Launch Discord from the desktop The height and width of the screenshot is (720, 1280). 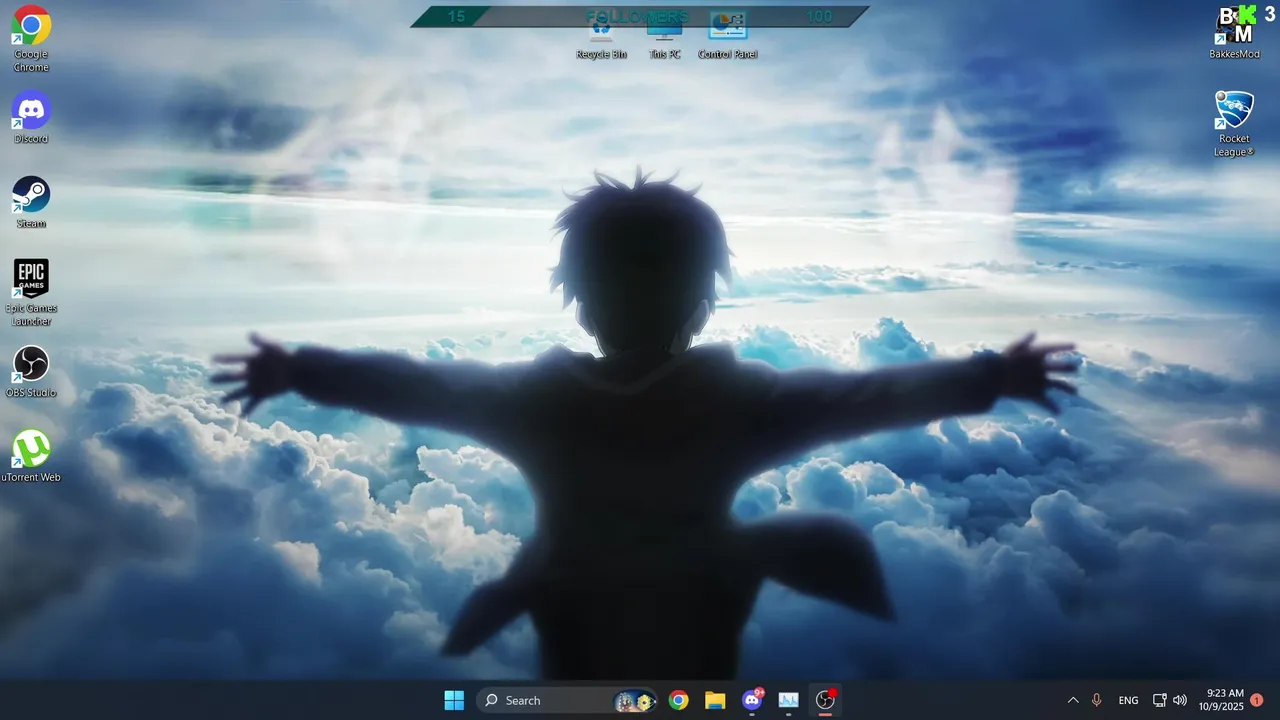(31, 117)
